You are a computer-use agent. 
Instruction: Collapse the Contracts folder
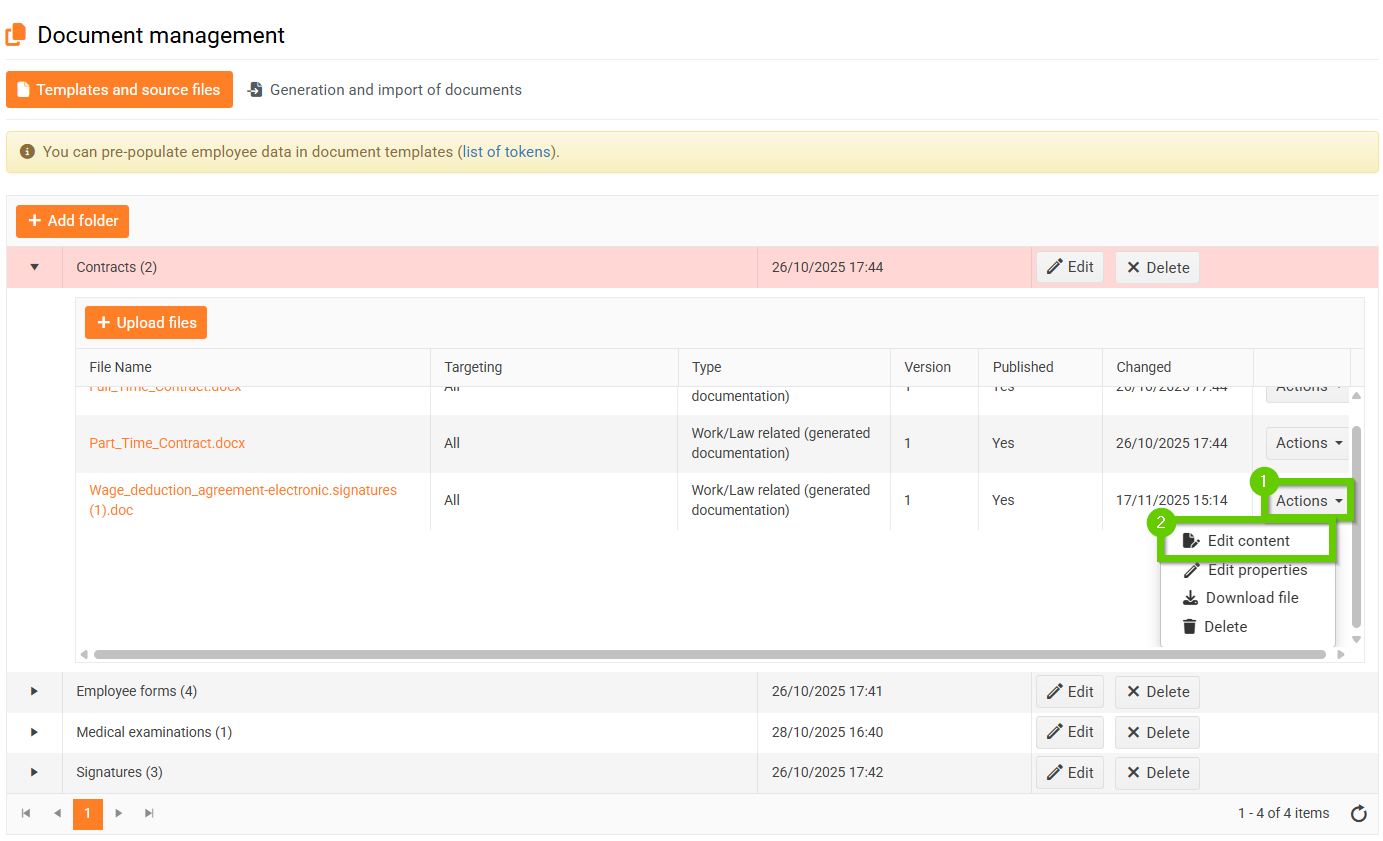click(x=34, y=267)
